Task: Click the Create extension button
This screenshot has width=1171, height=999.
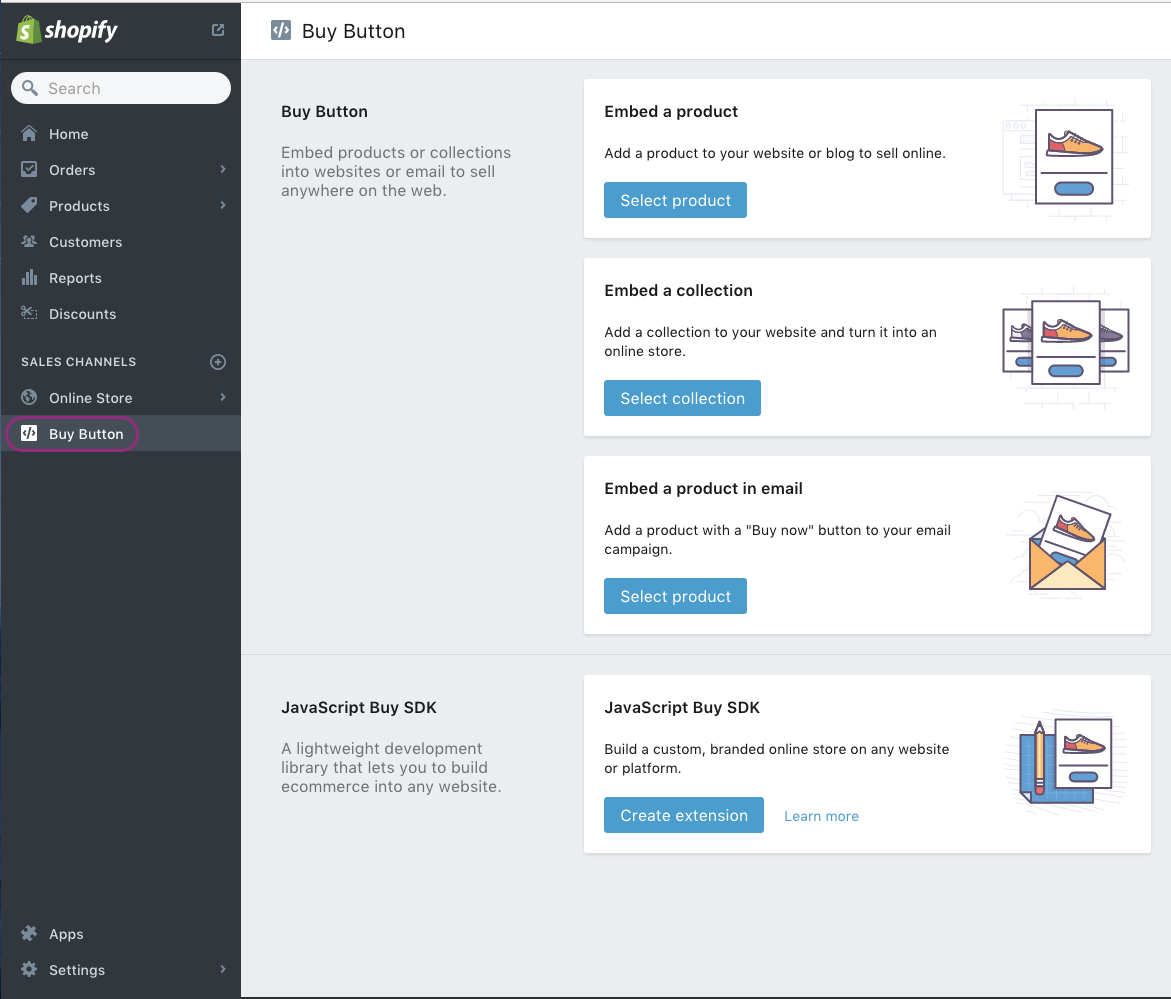Action: (684, 815)
